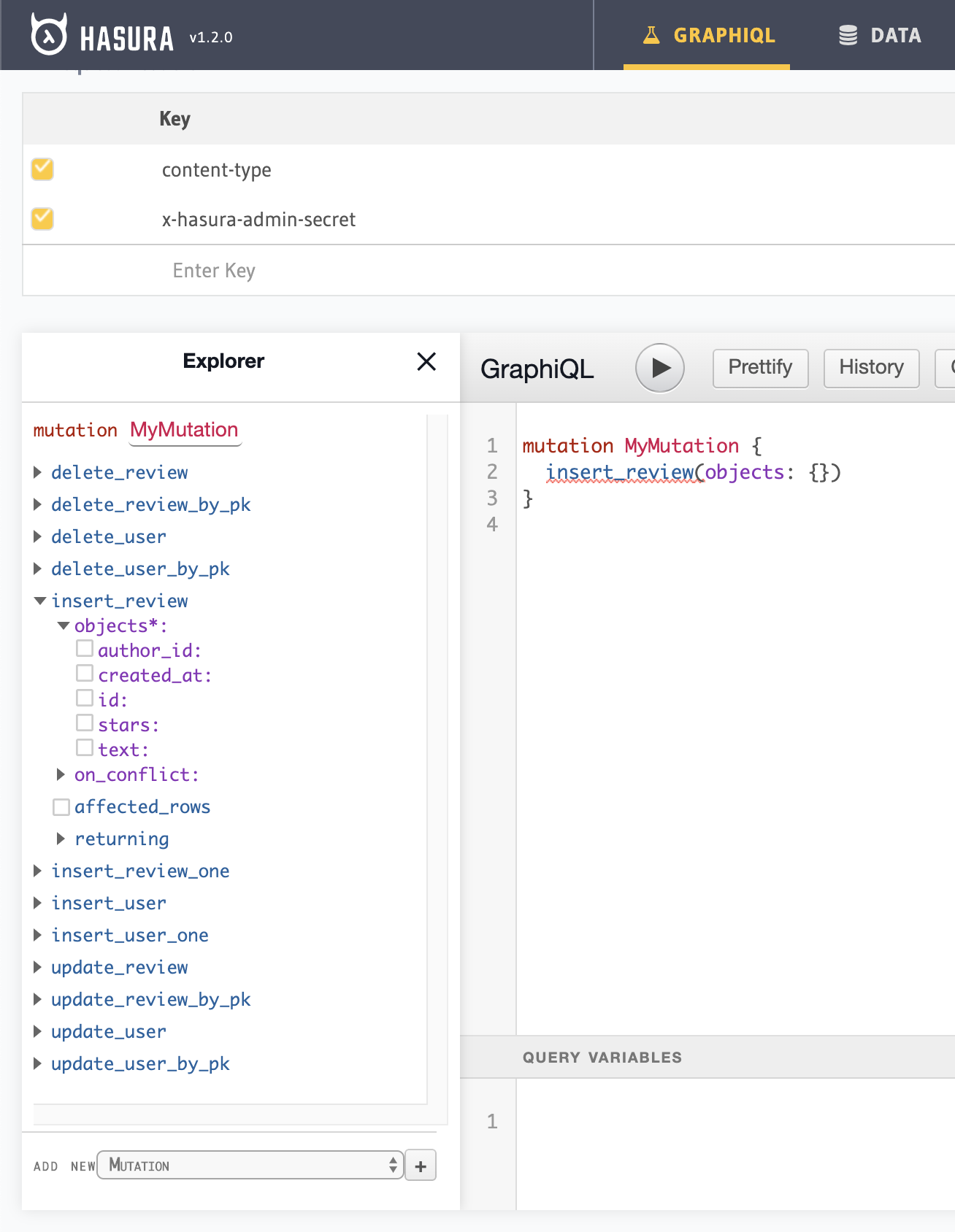955x1232 pixels.
Task: Expand the returning field
Action: (61, 839)
